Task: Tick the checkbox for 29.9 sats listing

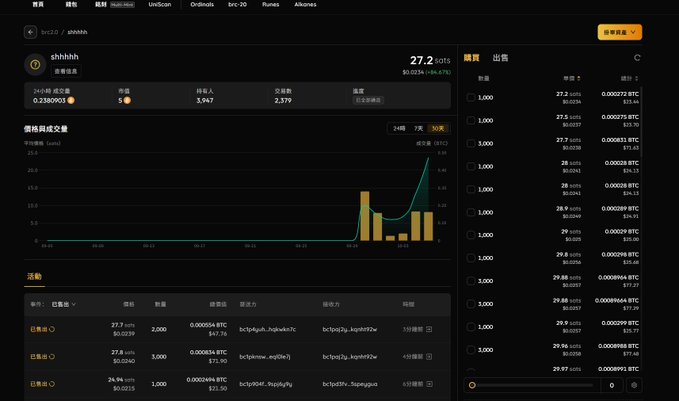Action: (471, 327)
